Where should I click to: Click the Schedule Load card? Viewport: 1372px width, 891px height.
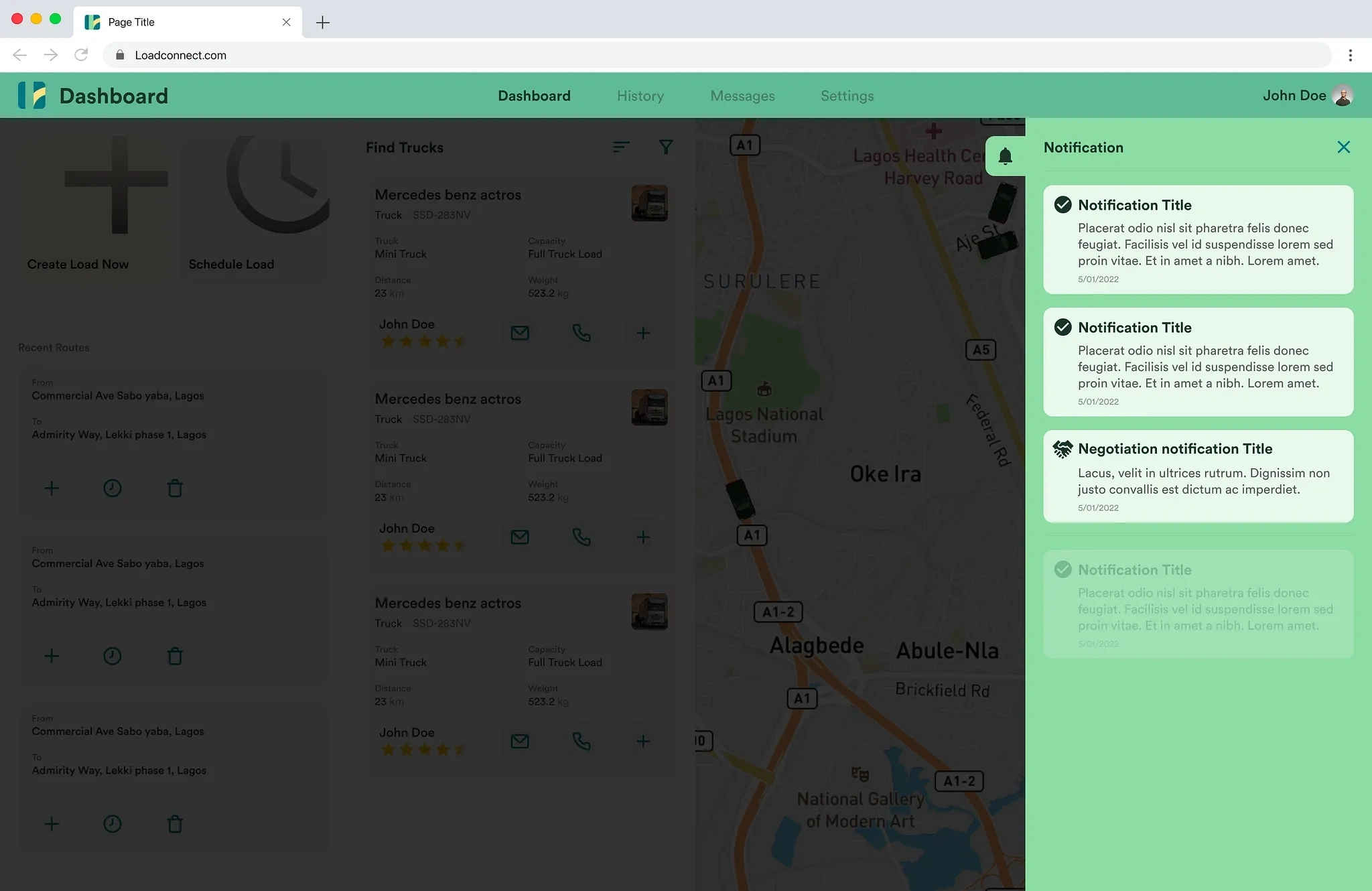(x=257, y=208)
